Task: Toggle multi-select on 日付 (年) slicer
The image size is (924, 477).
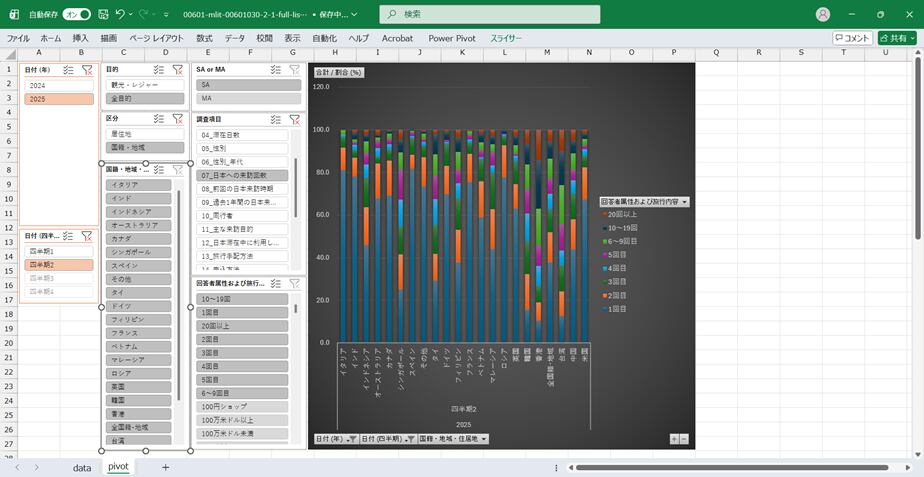Action: coord(68,70)
